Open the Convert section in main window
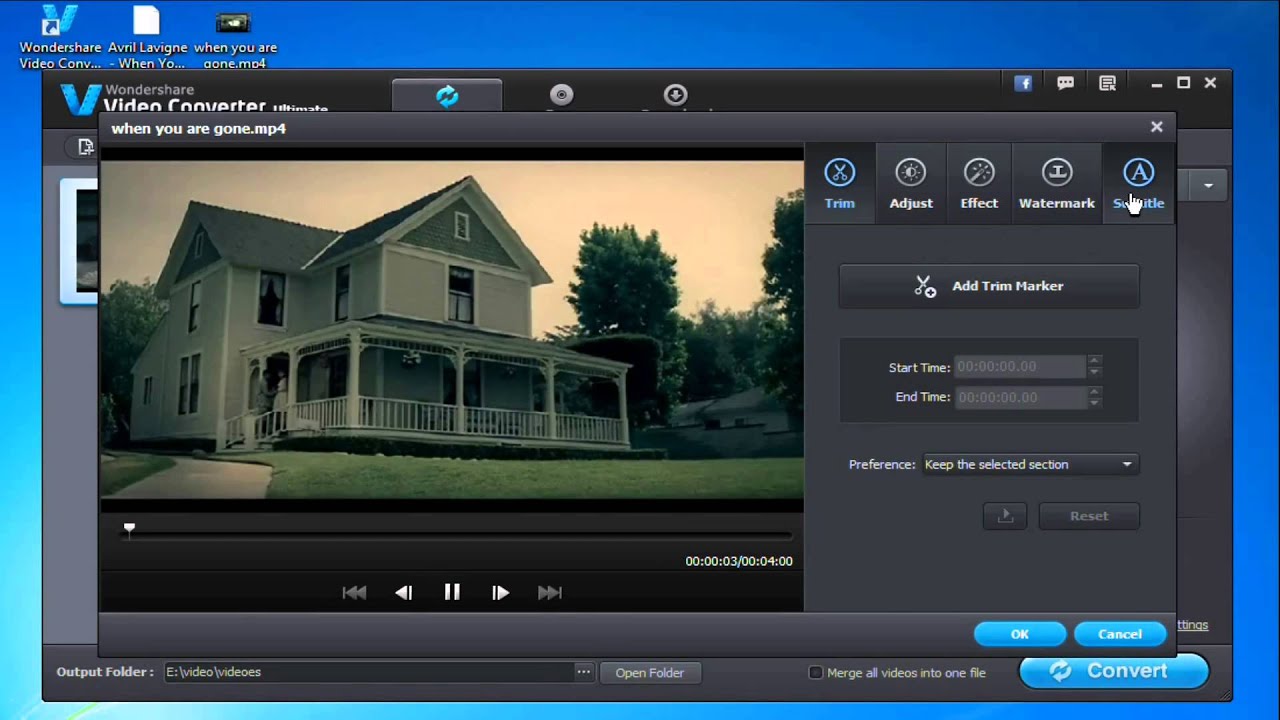The height and width of the screenshot is (720, 1280). [447, 96]
